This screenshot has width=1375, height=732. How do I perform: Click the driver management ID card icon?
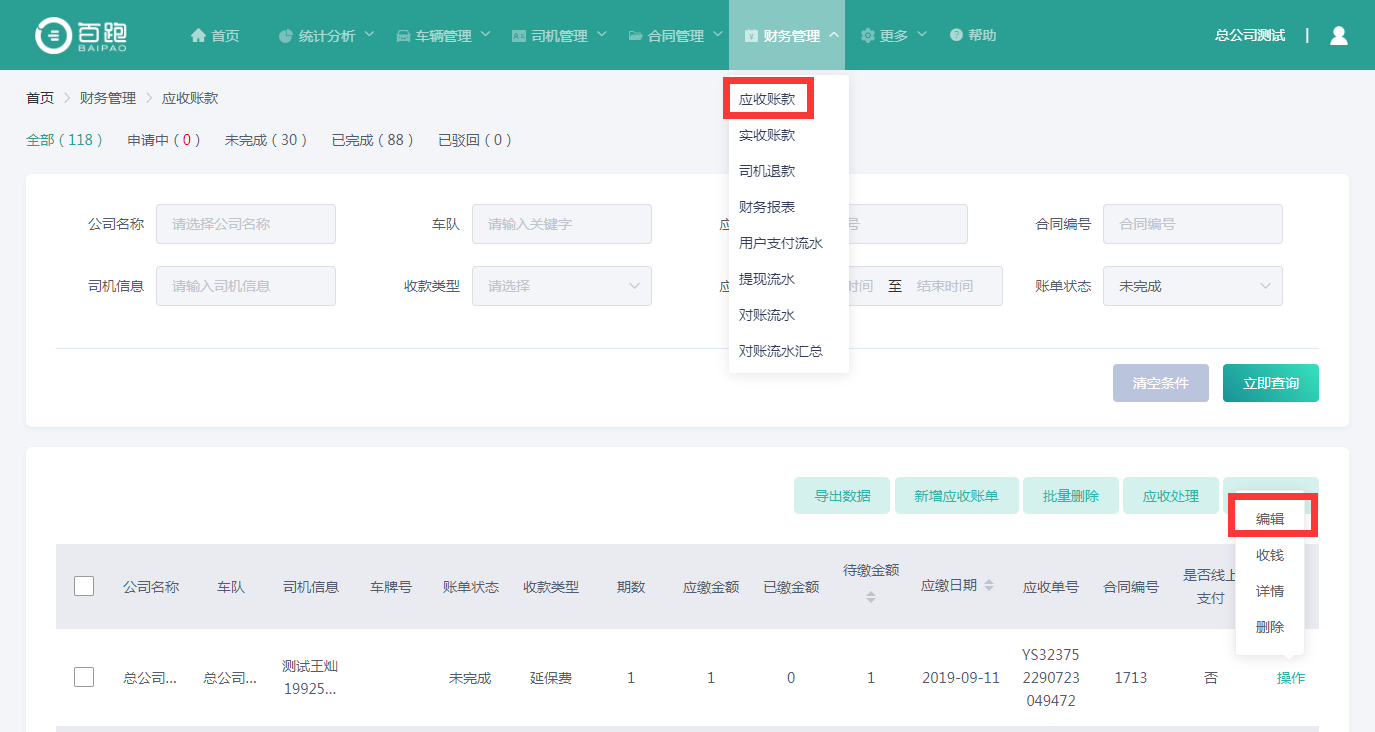[519, 36]
